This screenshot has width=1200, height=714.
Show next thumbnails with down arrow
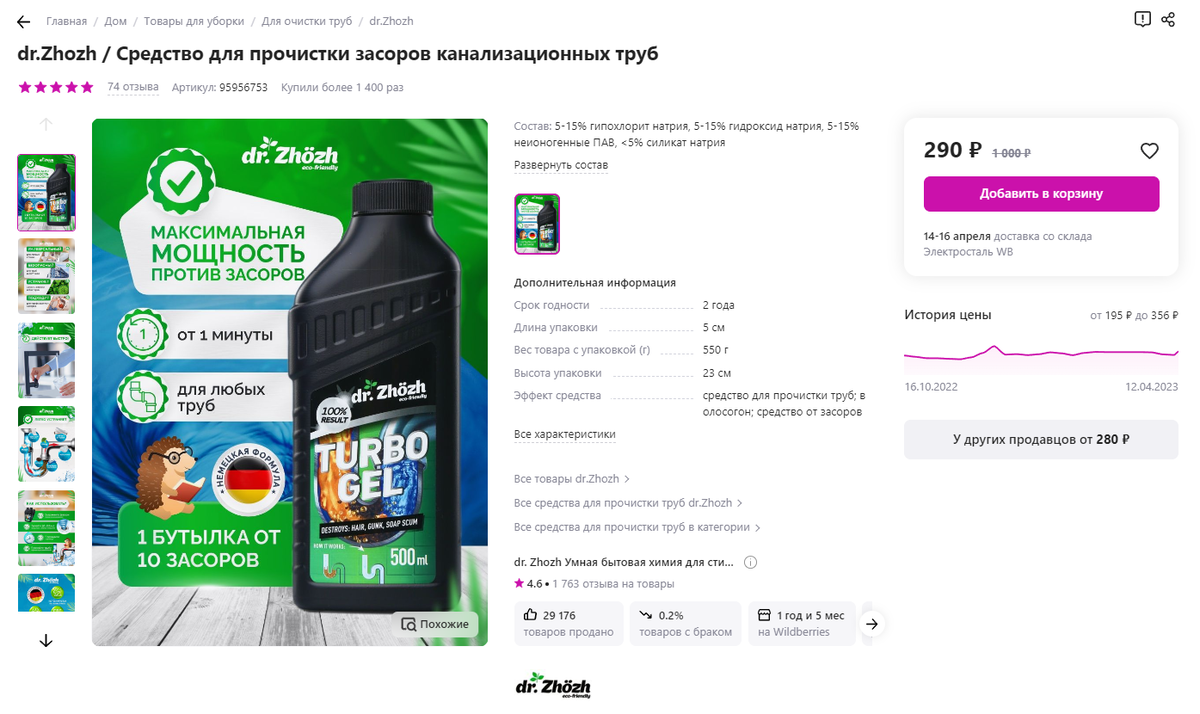click(46, 640)
